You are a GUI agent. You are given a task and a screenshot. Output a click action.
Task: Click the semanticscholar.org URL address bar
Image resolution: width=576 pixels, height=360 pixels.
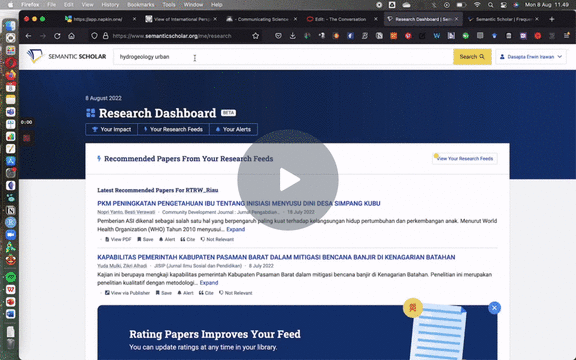pyautogui.click(x=172, y=36)
